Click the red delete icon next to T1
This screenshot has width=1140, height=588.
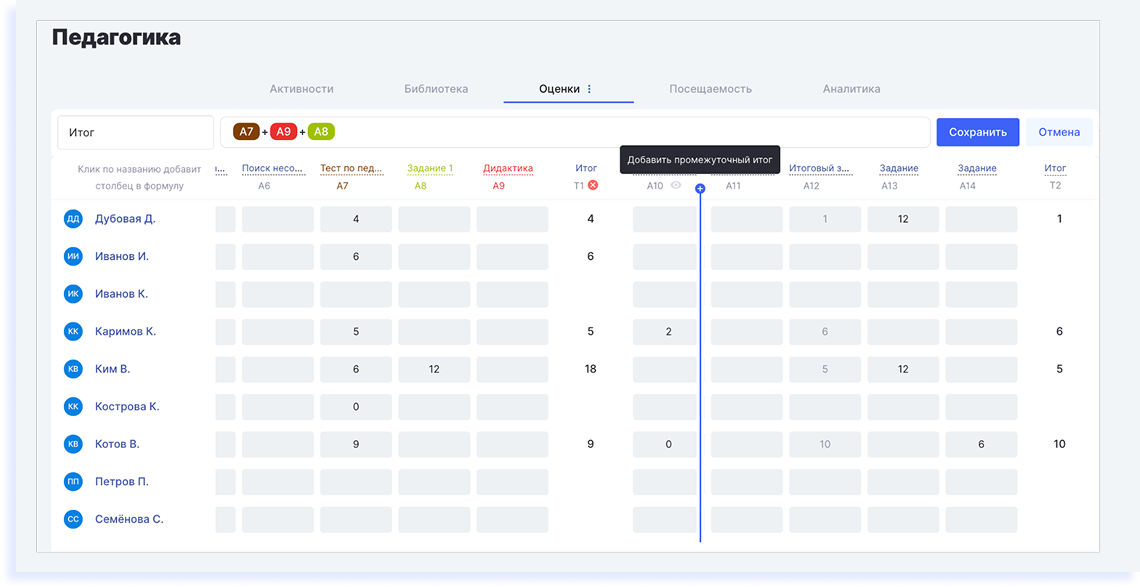tap(593, 185)
